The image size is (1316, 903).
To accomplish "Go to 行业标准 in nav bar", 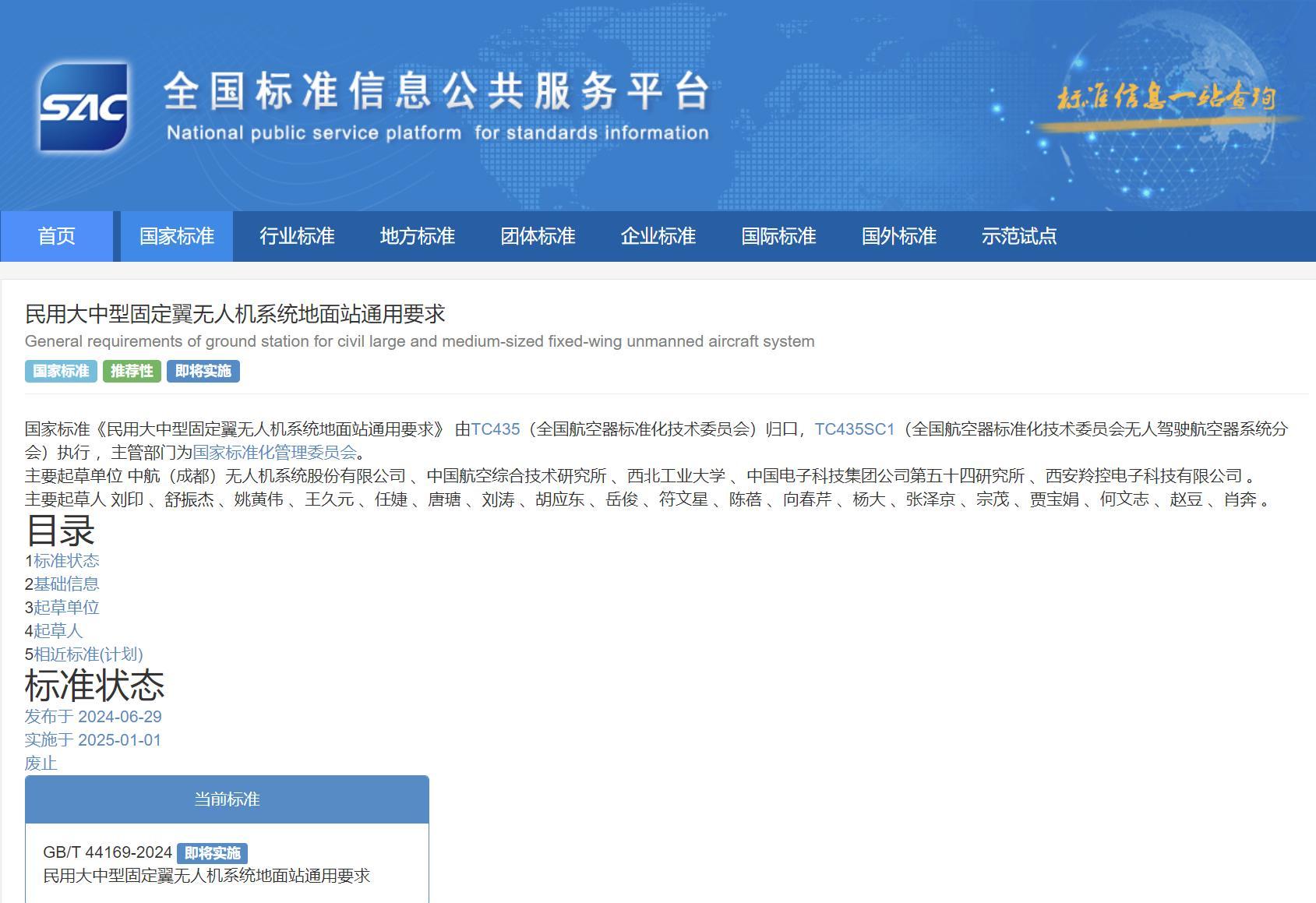I will pyautogui.click(x=297, y=236).
